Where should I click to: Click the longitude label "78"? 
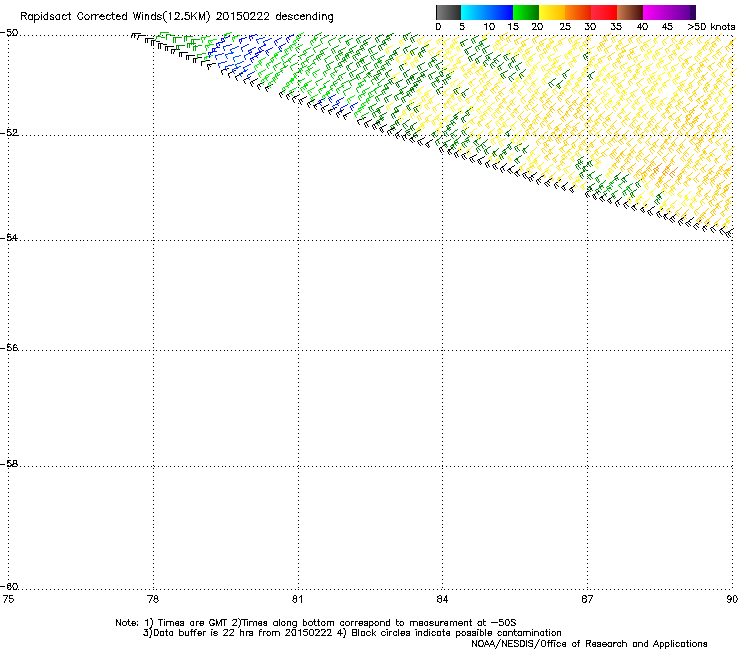(x=152, y=599)
